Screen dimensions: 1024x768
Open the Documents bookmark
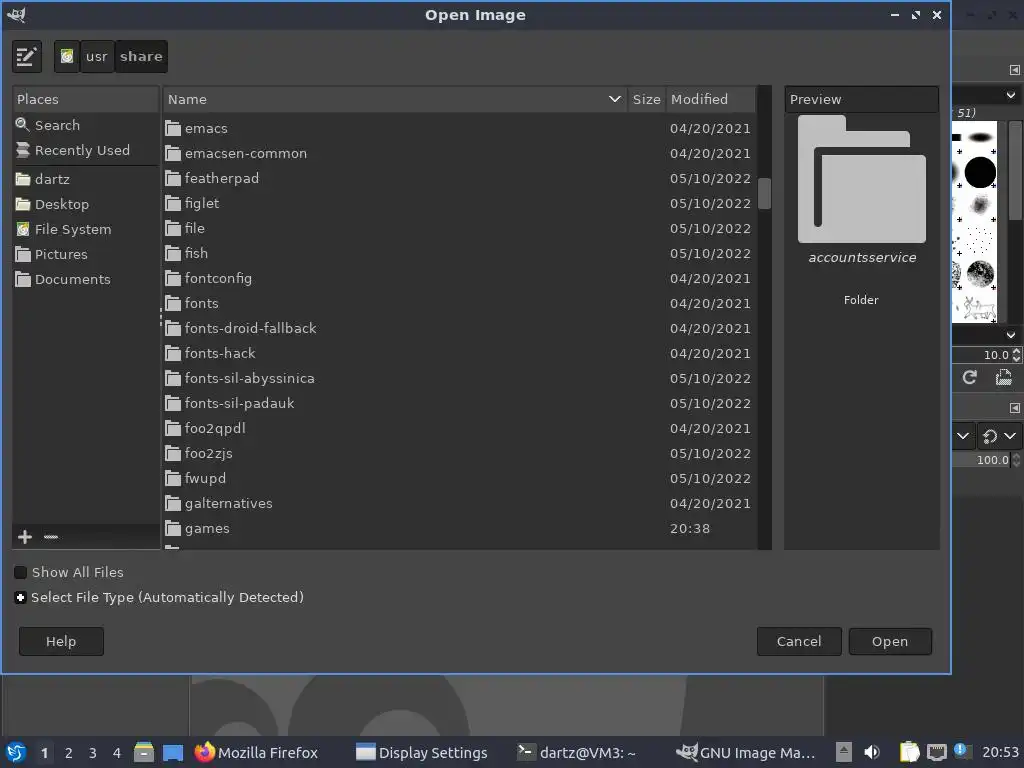click(86, 280)
